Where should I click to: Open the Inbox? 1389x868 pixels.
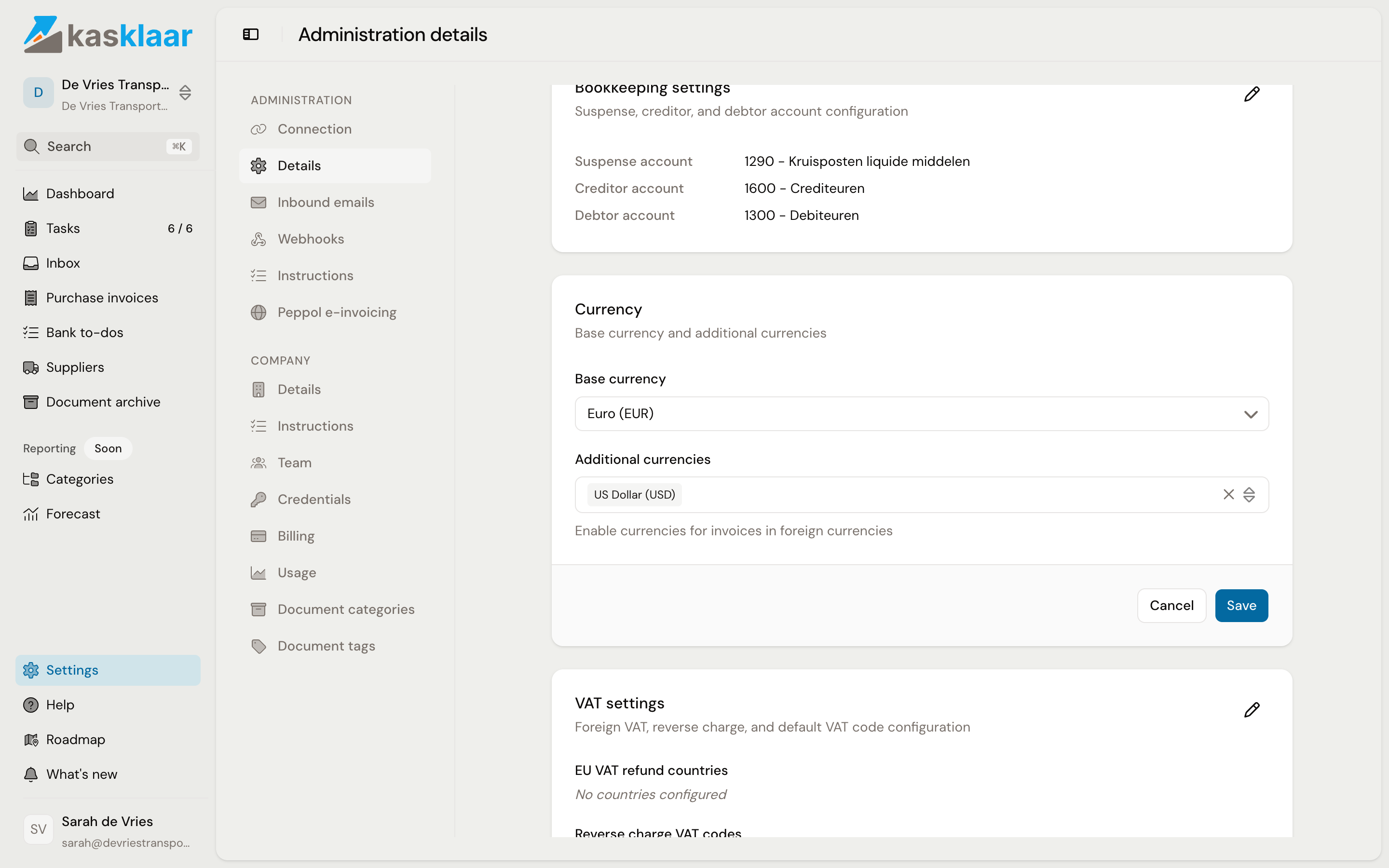click(108, 263)
